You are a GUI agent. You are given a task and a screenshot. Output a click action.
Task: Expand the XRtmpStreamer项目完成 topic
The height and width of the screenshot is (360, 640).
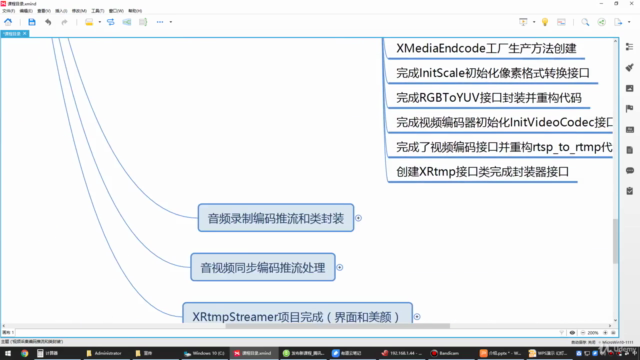tap(417, 316)
